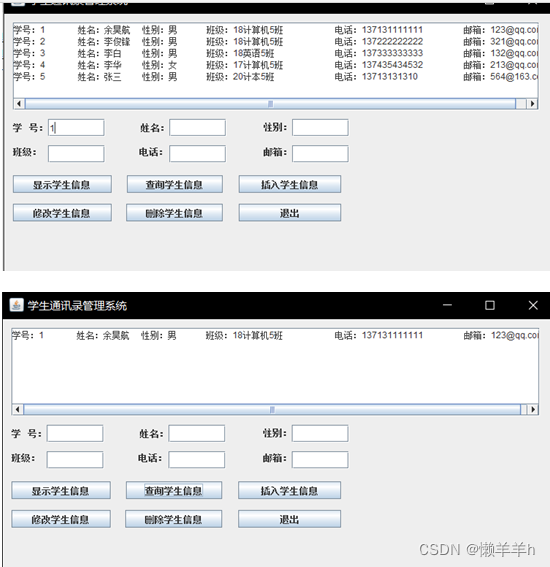The height and width of the screenshot is (567, 550).
Task: Select name 李华 in upper window list
Action: coord(112,65)
